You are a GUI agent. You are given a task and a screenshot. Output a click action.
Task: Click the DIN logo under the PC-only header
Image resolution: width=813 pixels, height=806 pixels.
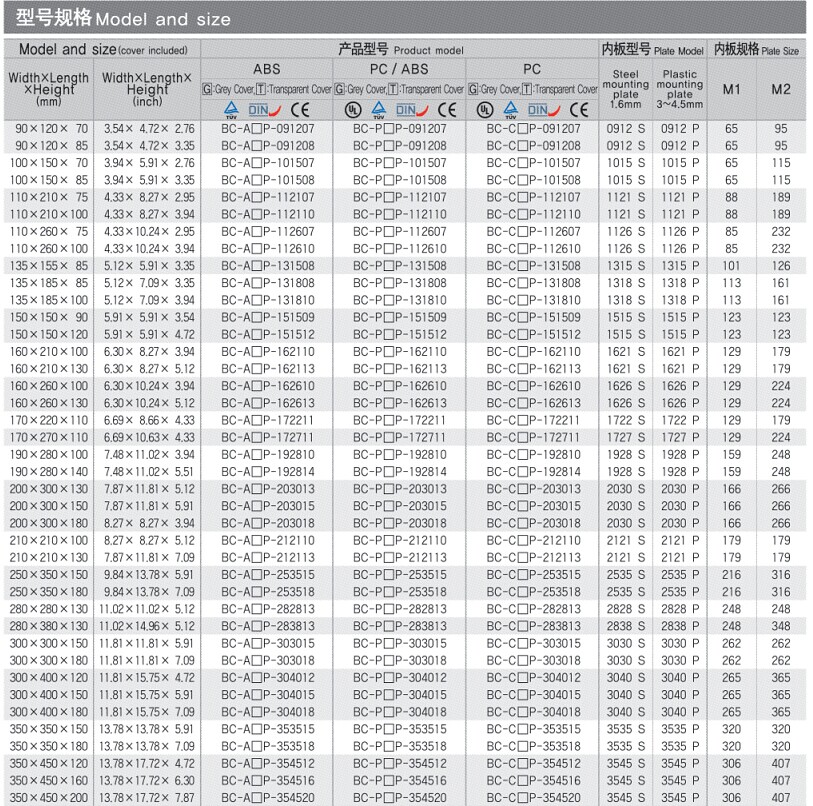coord(544,110)
